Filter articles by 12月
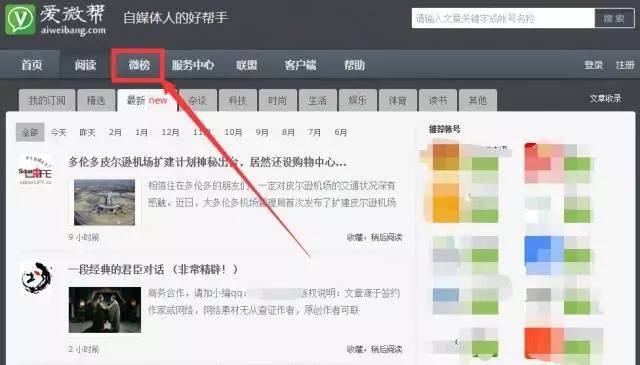Viewport: 640px width, 365px height. 170,133
